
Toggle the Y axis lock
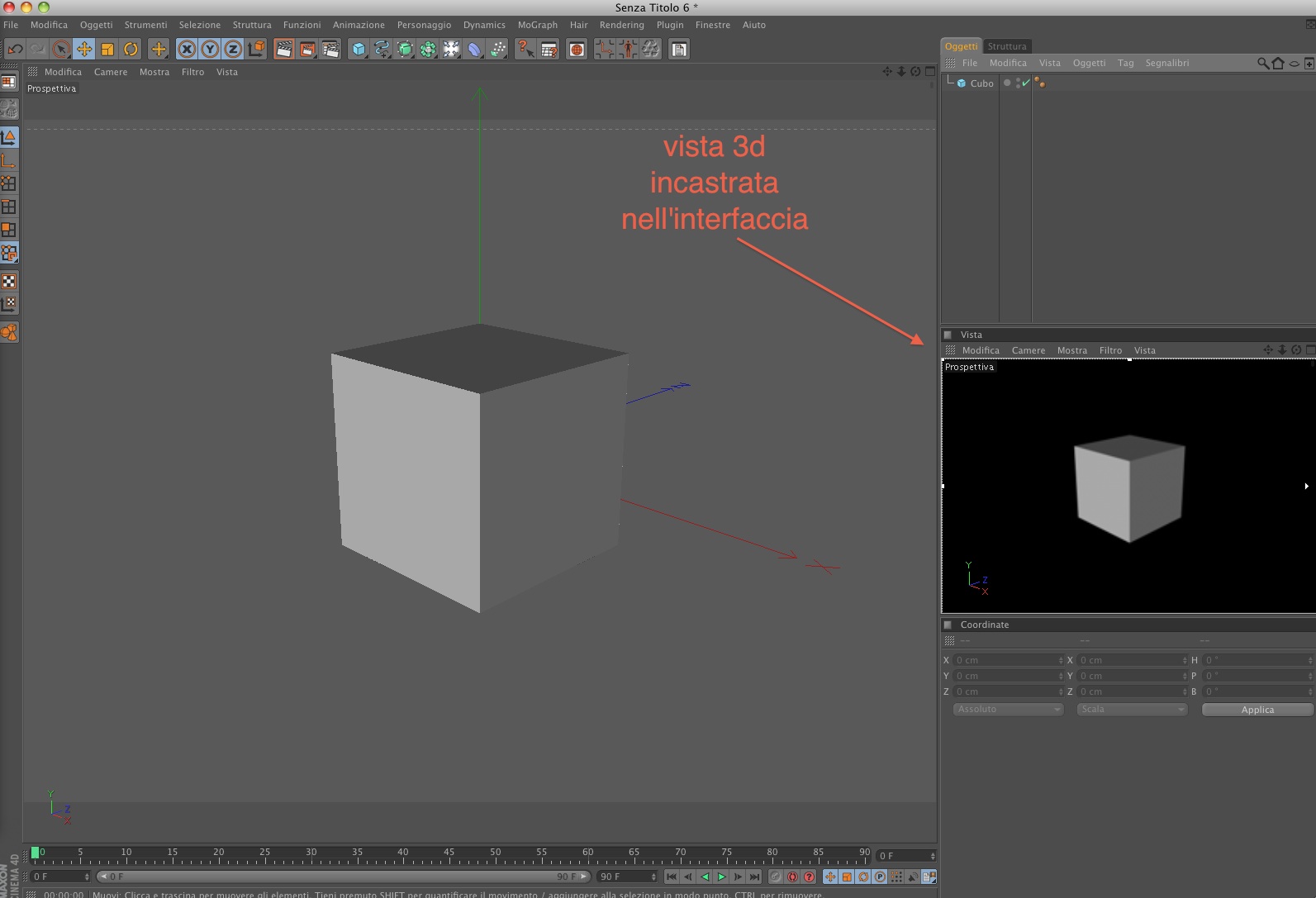tap(210, 50)
